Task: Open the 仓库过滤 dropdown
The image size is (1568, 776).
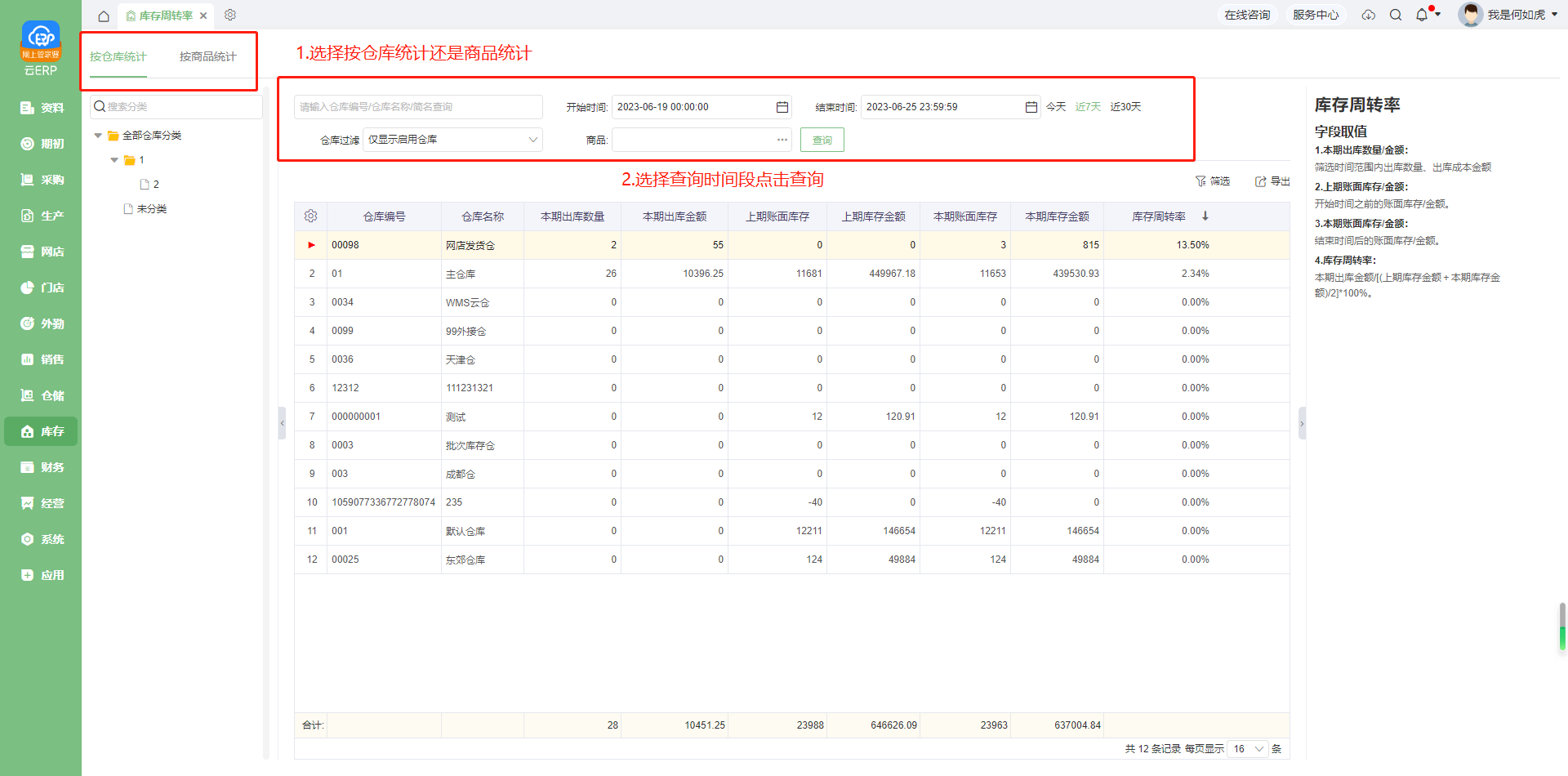Action: [453, 140]
